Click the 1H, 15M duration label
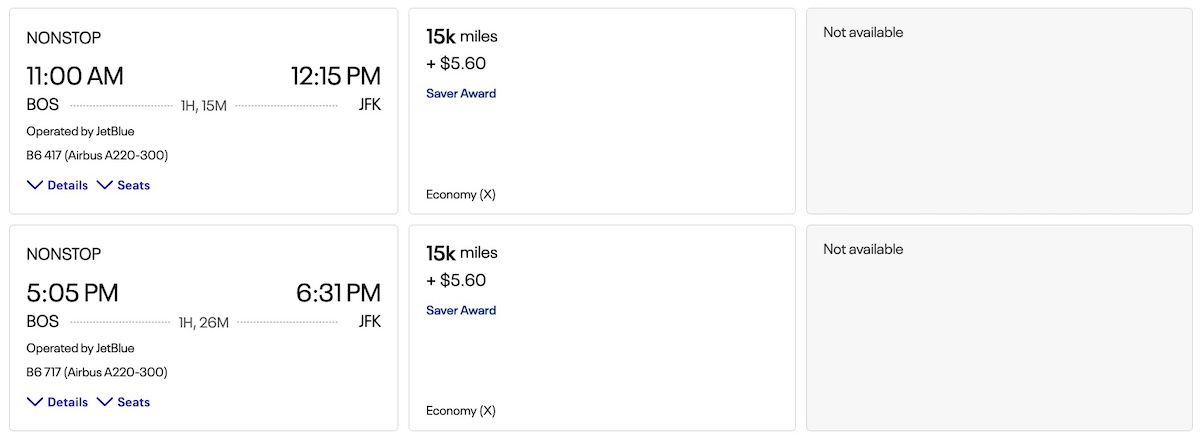1200x439 pixels. [203, 105]
